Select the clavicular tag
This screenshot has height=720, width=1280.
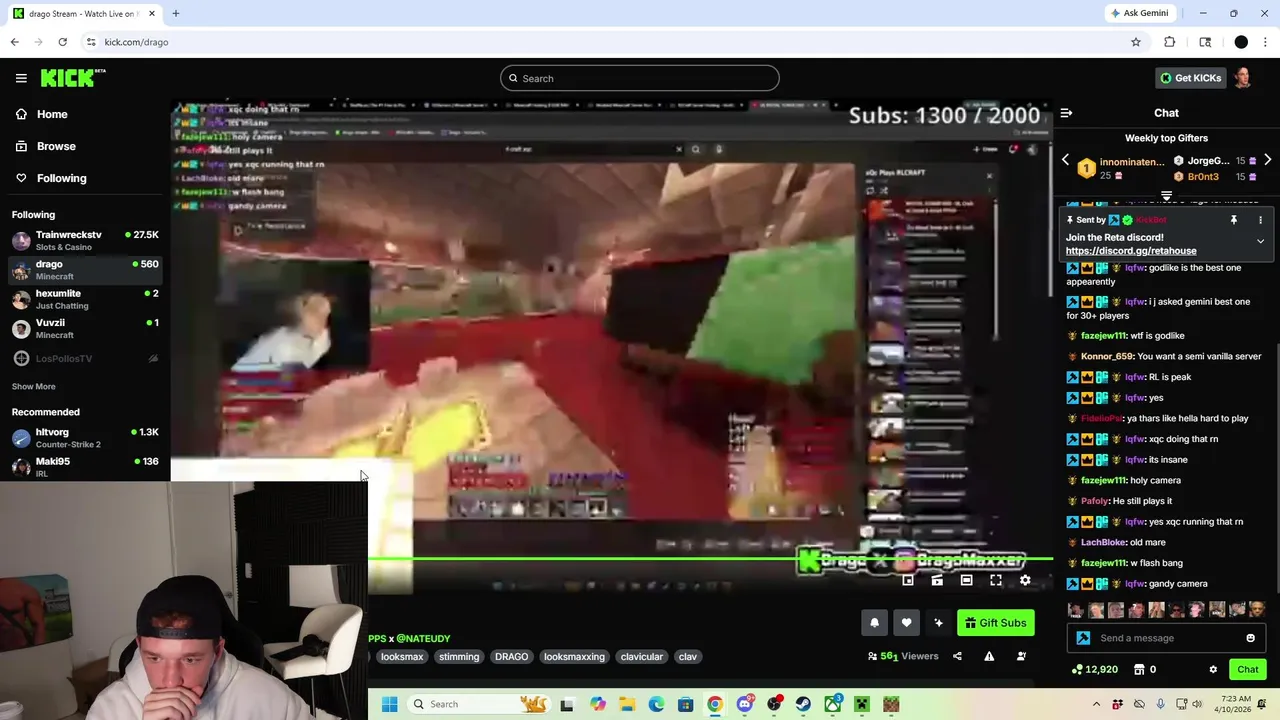642,657
